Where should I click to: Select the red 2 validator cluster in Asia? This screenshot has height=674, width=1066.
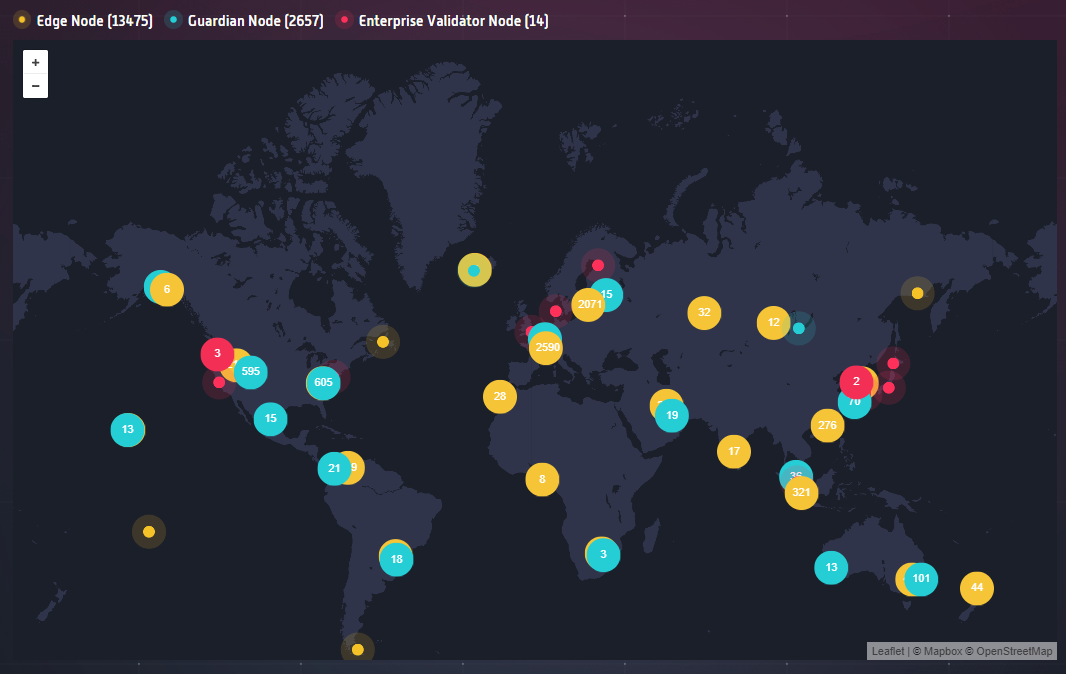856,381
